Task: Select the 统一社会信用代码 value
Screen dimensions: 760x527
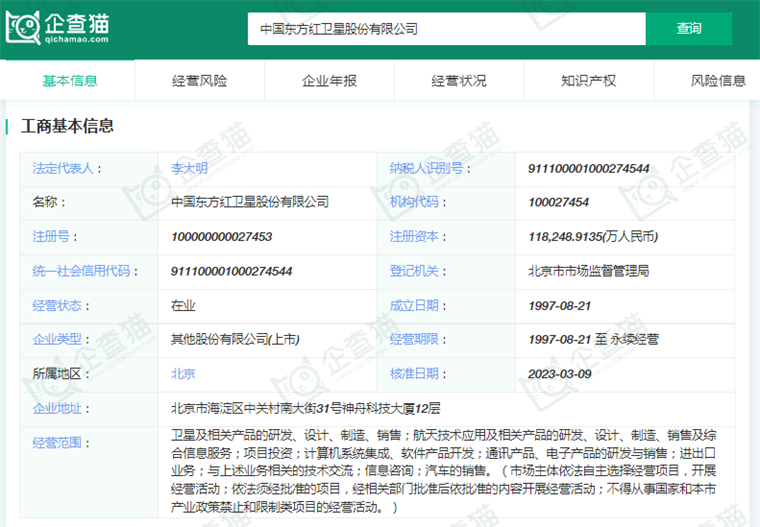Action: [x=231, y=271]
